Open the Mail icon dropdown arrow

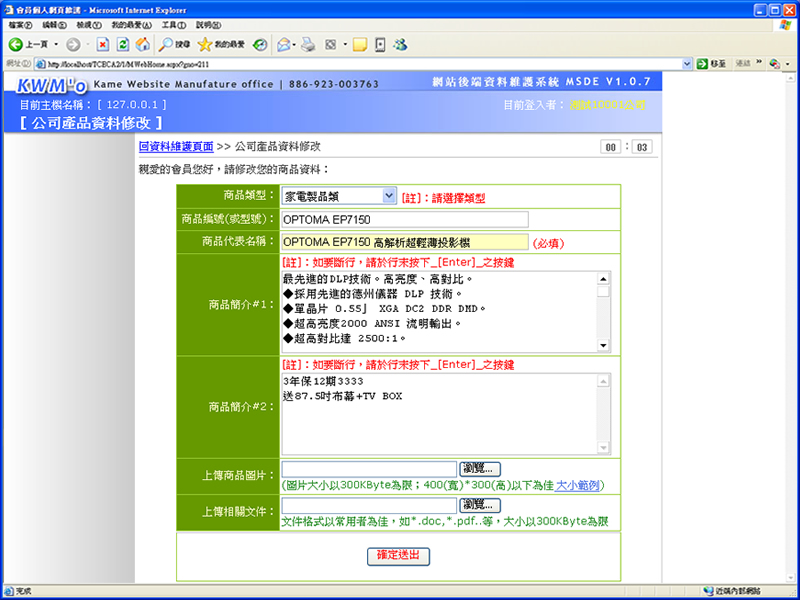tap(294, 45)
